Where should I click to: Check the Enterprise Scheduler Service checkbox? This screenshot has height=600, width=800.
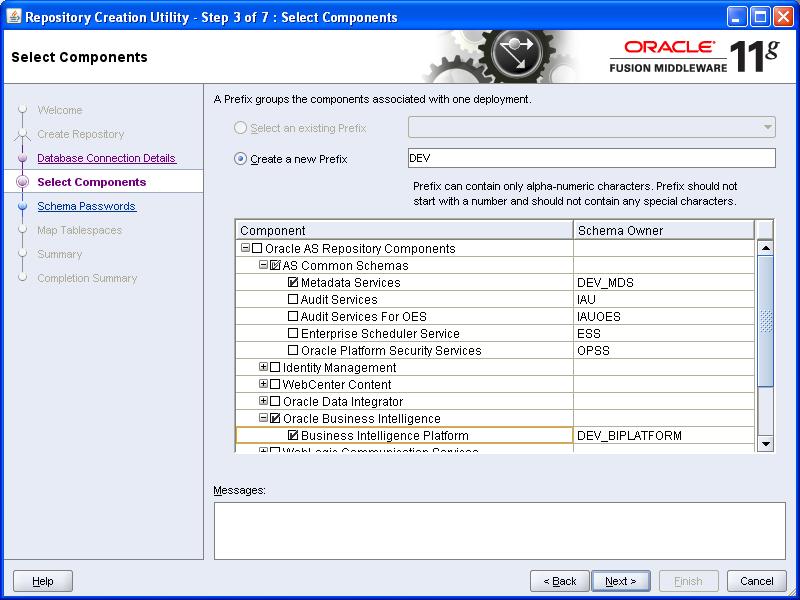[x=293, y=333]
